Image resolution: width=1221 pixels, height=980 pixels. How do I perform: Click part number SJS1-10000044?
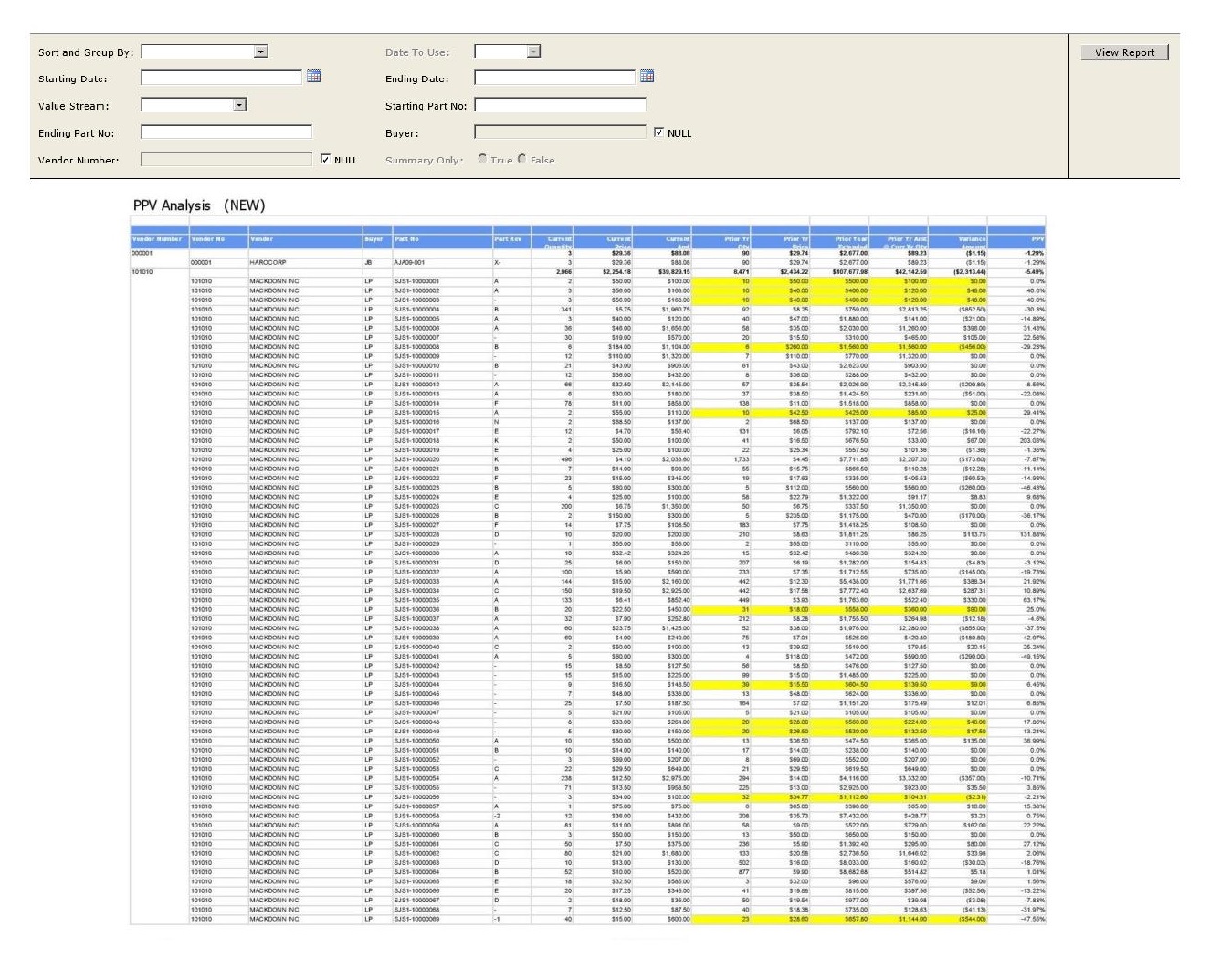tap(416, 684)
